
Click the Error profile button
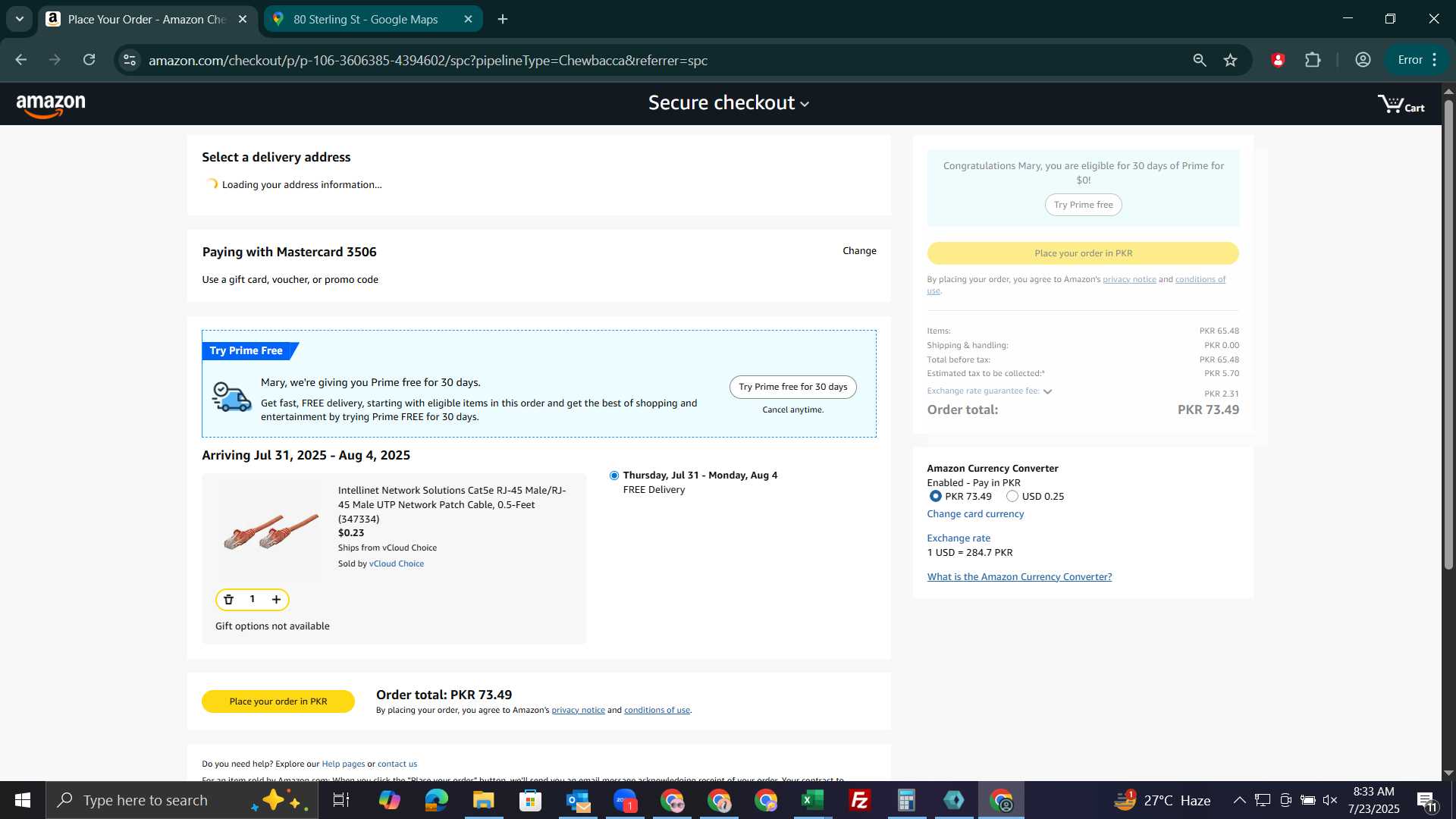(1417, 60)
